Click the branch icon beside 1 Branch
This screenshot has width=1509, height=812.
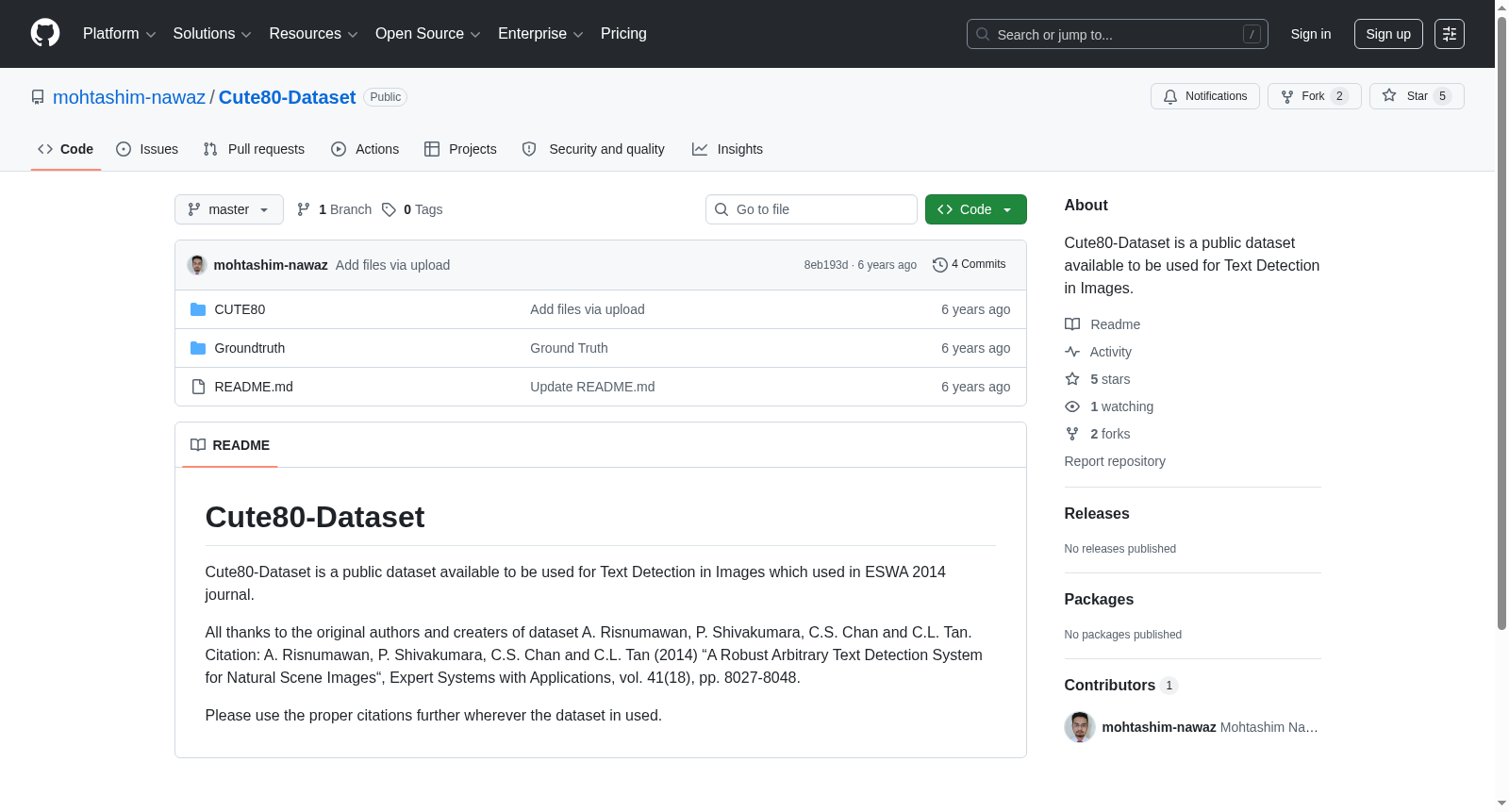(x=304, y=209)
